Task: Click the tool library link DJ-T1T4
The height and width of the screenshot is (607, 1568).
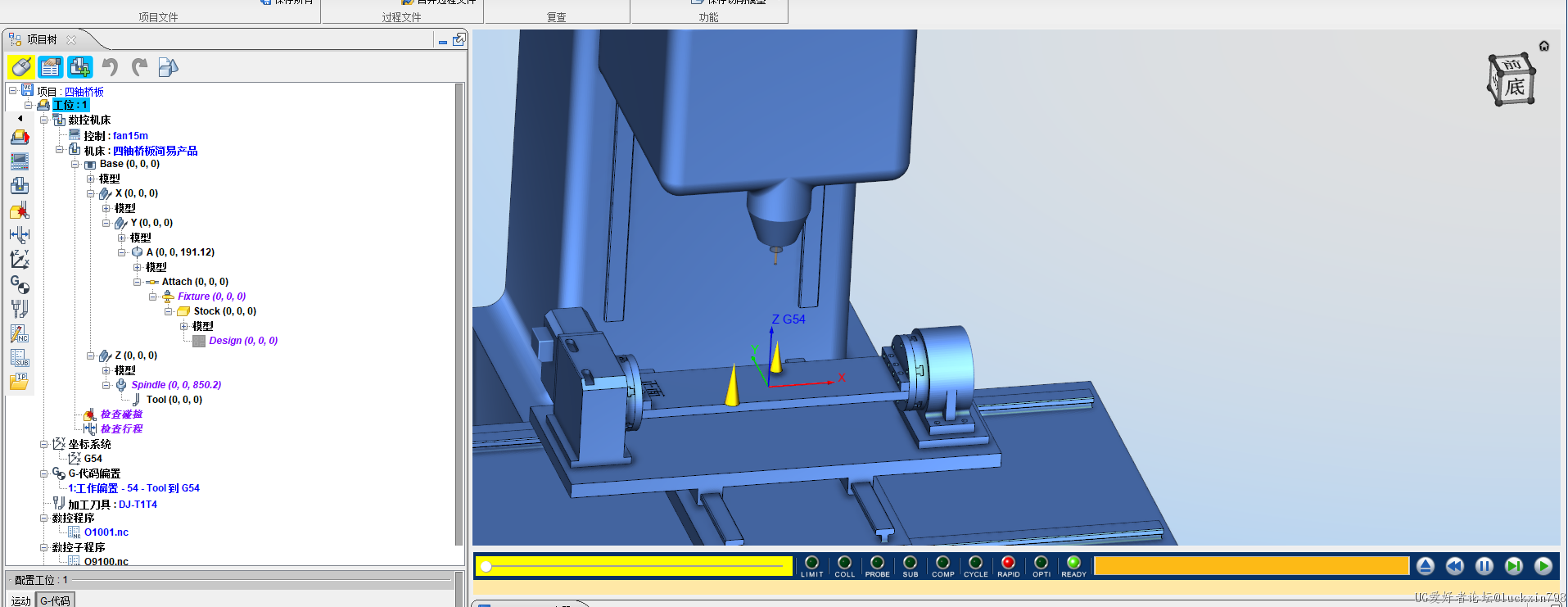Action: coord(138,505)
